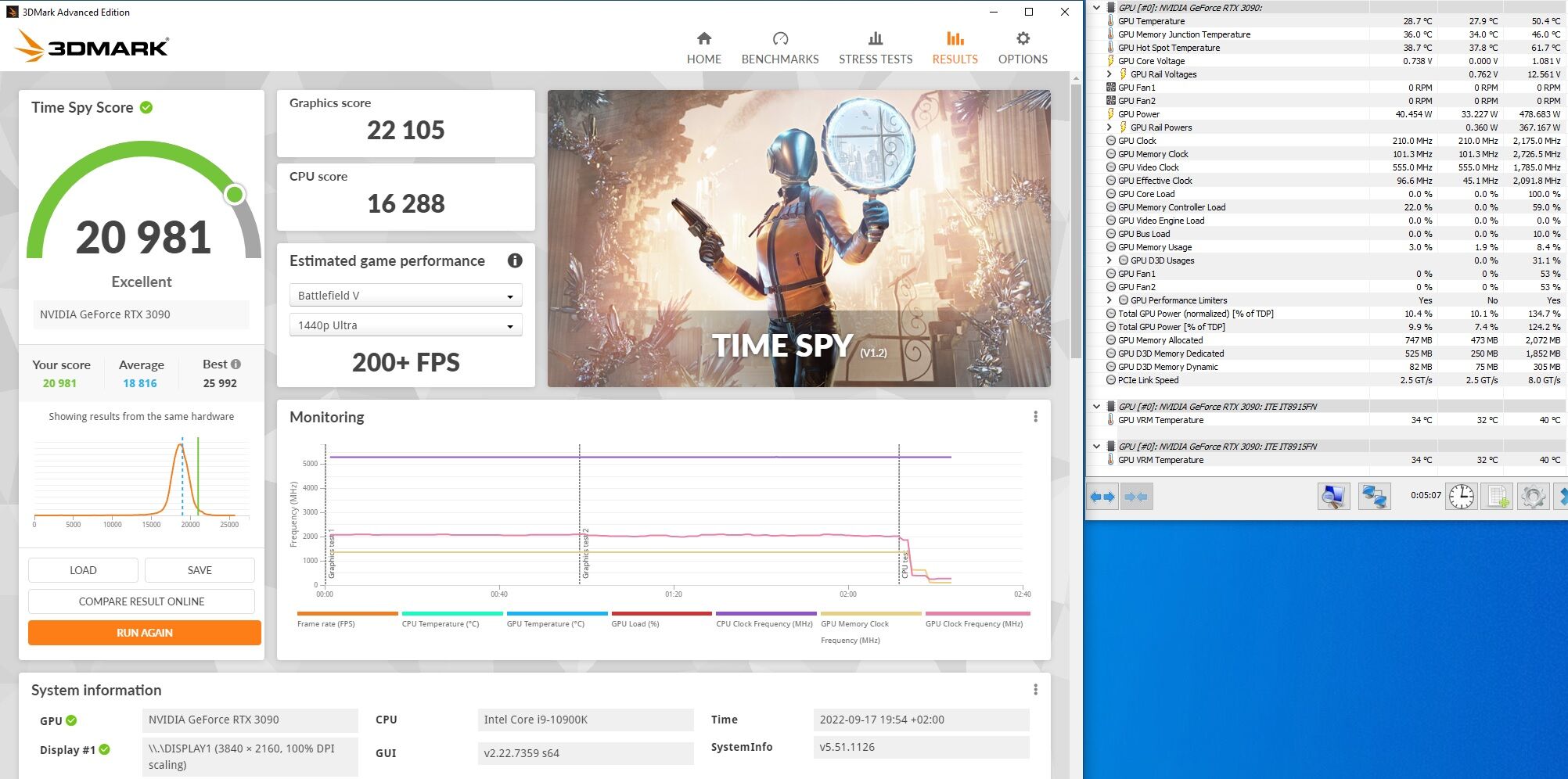Click the LOAD button
The image size is (1568, 779).
click(x=83, y=570)
